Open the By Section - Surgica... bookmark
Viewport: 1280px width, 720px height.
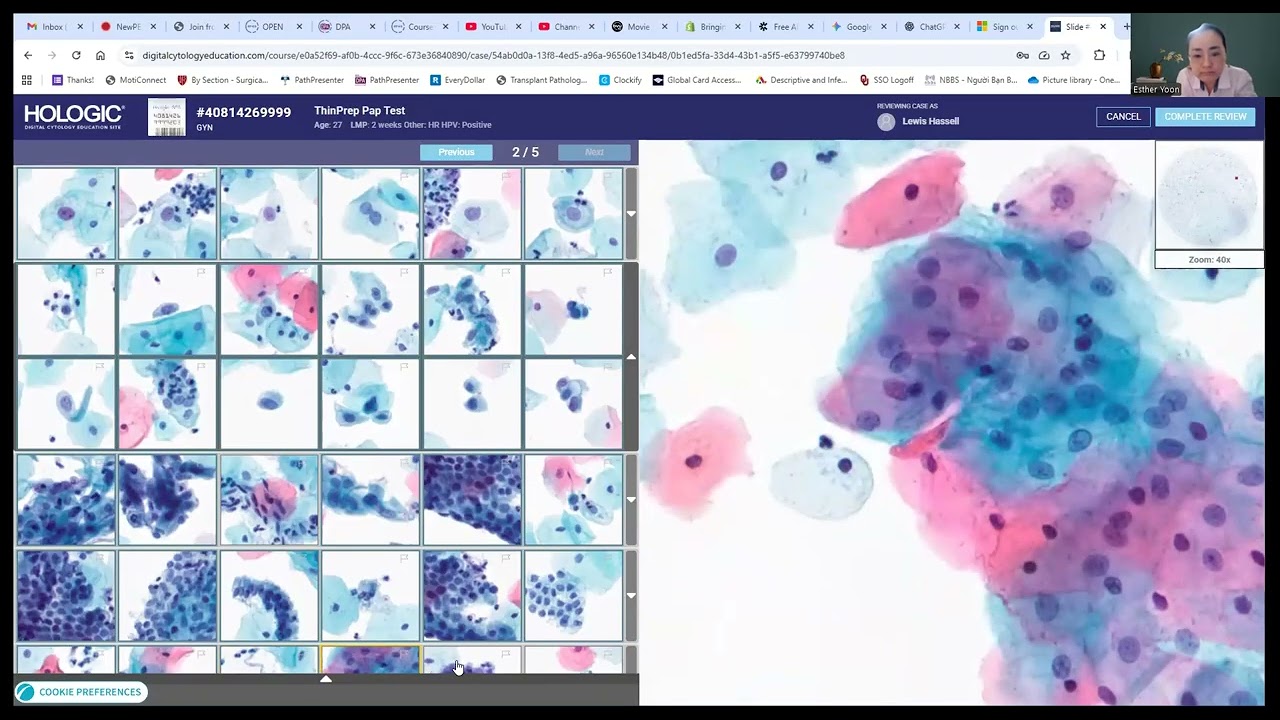coord(223,80)
